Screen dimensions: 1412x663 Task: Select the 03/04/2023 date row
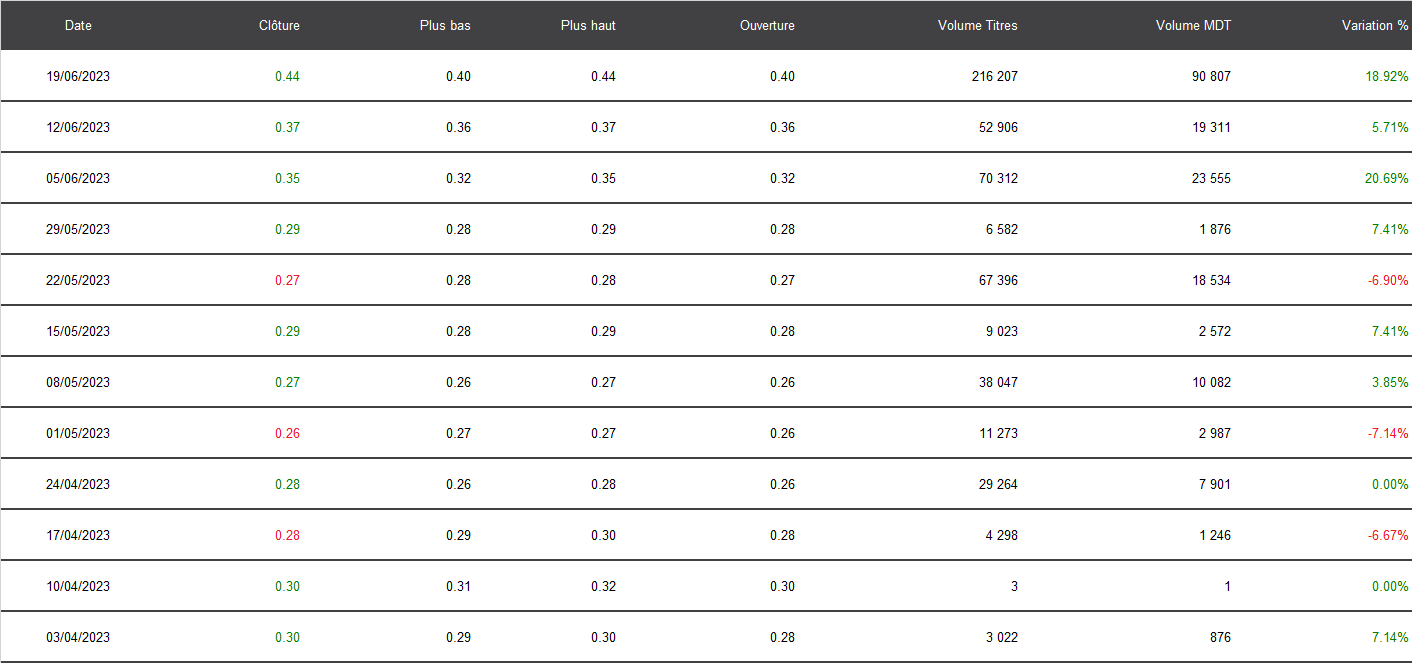(x=706, y=637)
